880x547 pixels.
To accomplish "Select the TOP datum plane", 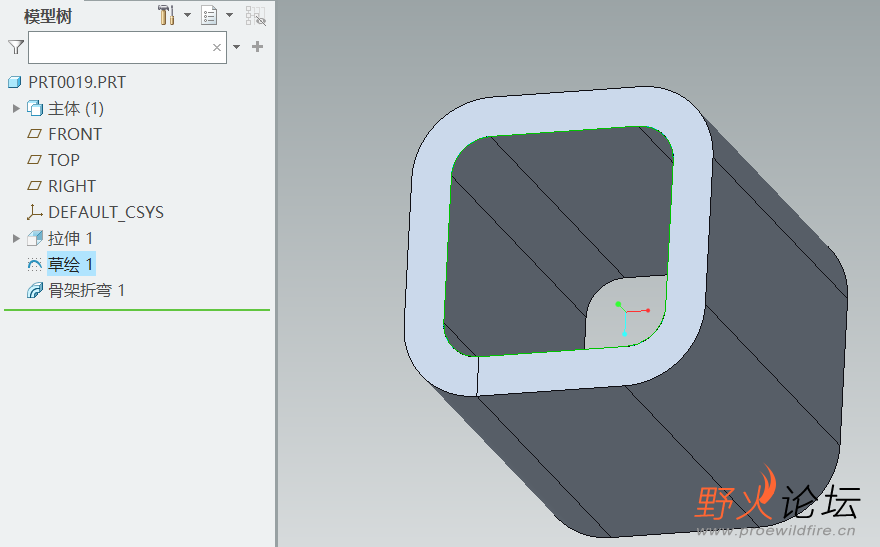I will point(63,160).
